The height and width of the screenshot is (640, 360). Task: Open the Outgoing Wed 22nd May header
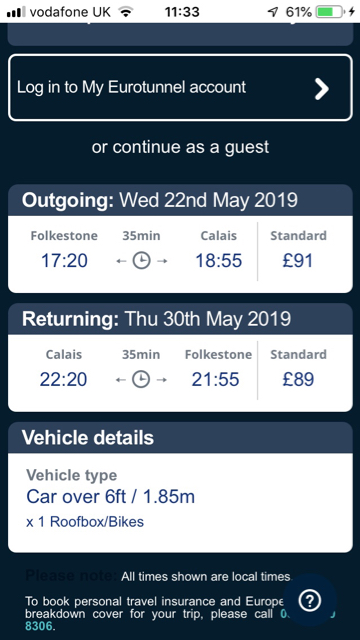[180, 200]
